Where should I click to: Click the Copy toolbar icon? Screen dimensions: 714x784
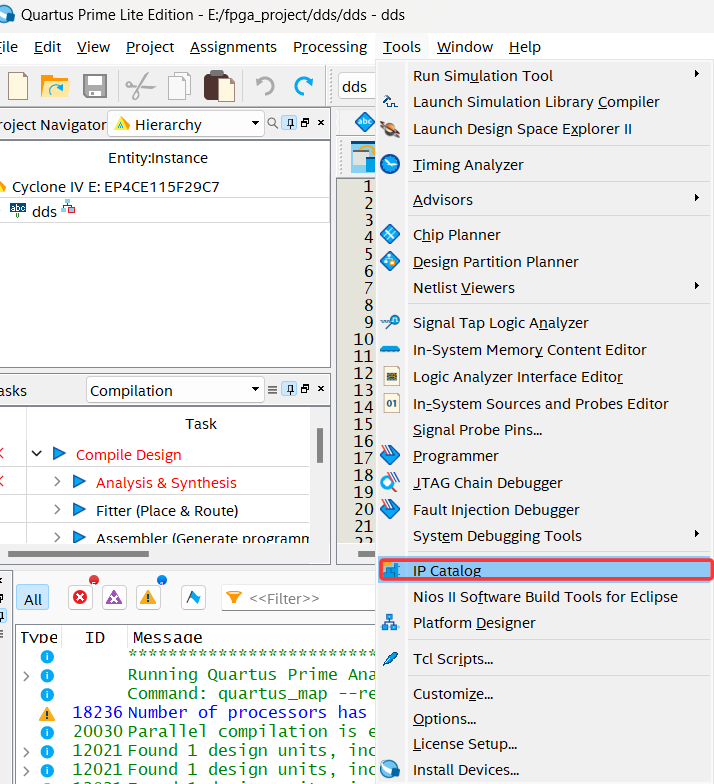[x=179, y=86]
